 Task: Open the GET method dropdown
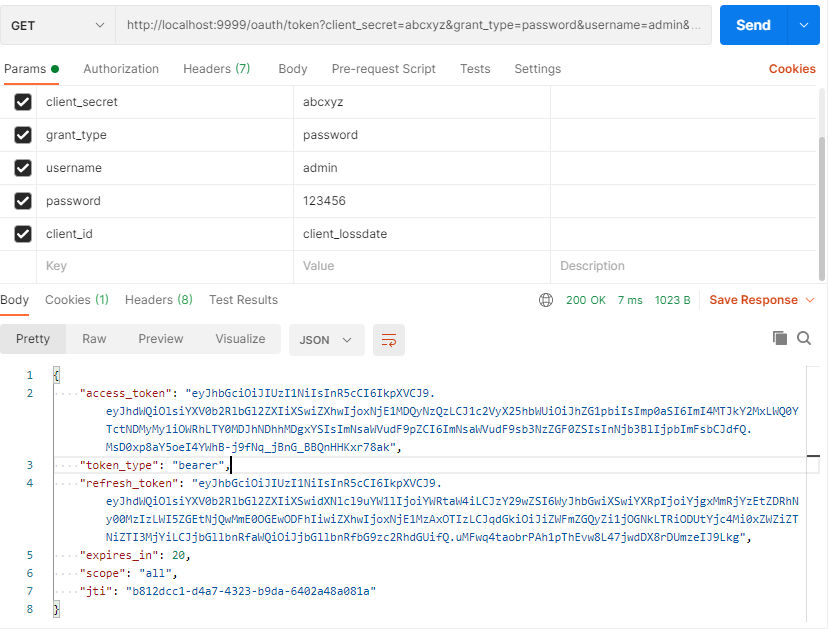(58, 25)
